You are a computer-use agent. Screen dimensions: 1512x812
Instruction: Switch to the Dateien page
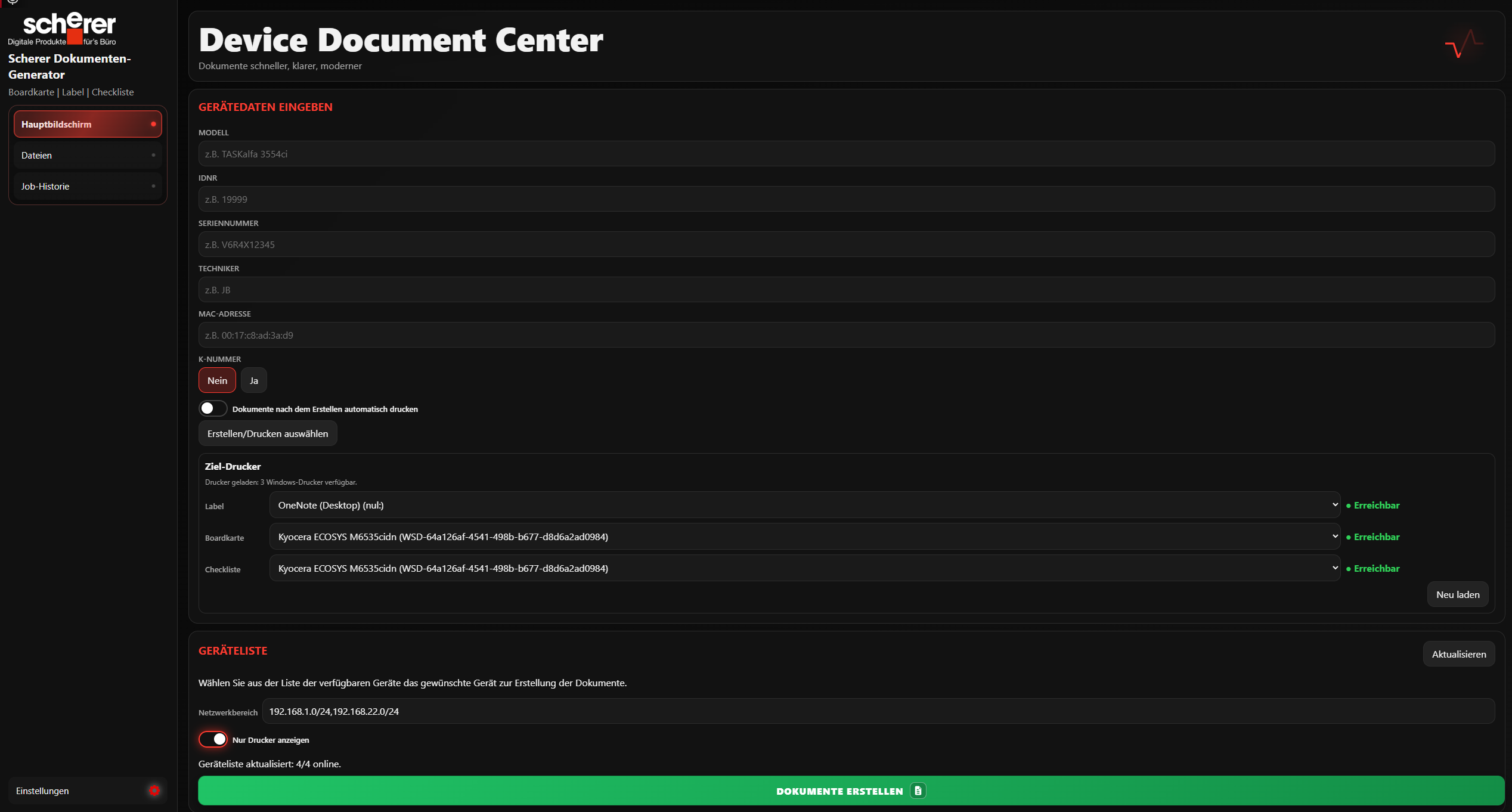(87, 155)
